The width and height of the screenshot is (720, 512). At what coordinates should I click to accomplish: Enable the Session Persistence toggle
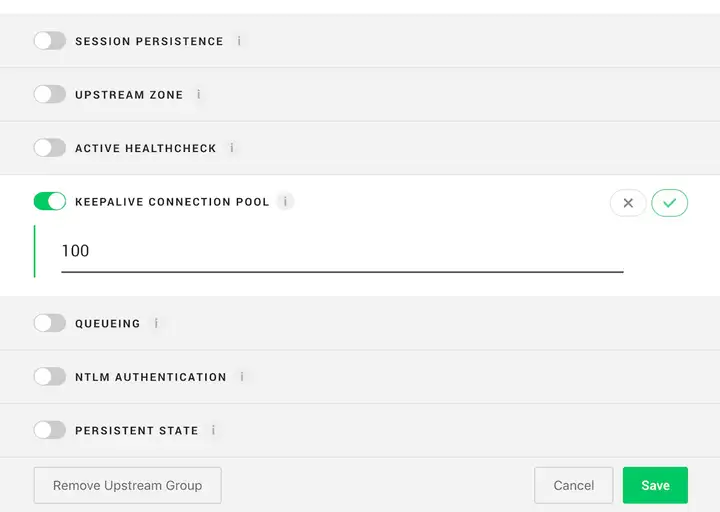click(49, 41)
